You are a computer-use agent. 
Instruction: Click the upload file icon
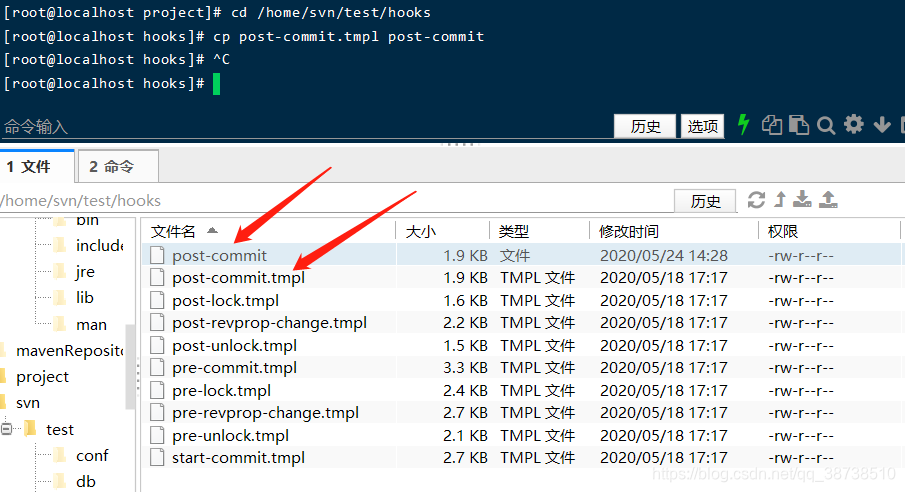pyautogui.click(x=828, y=199)
